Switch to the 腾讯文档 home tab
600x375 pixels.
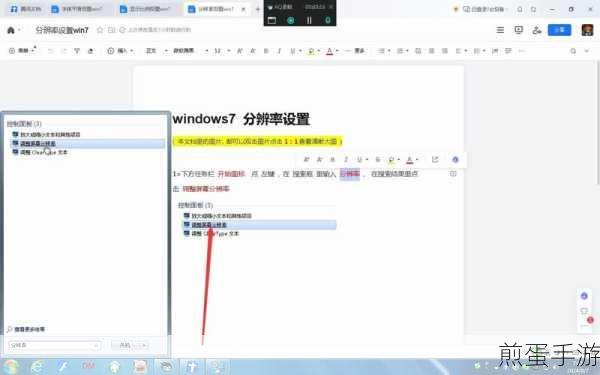(25, 9)
